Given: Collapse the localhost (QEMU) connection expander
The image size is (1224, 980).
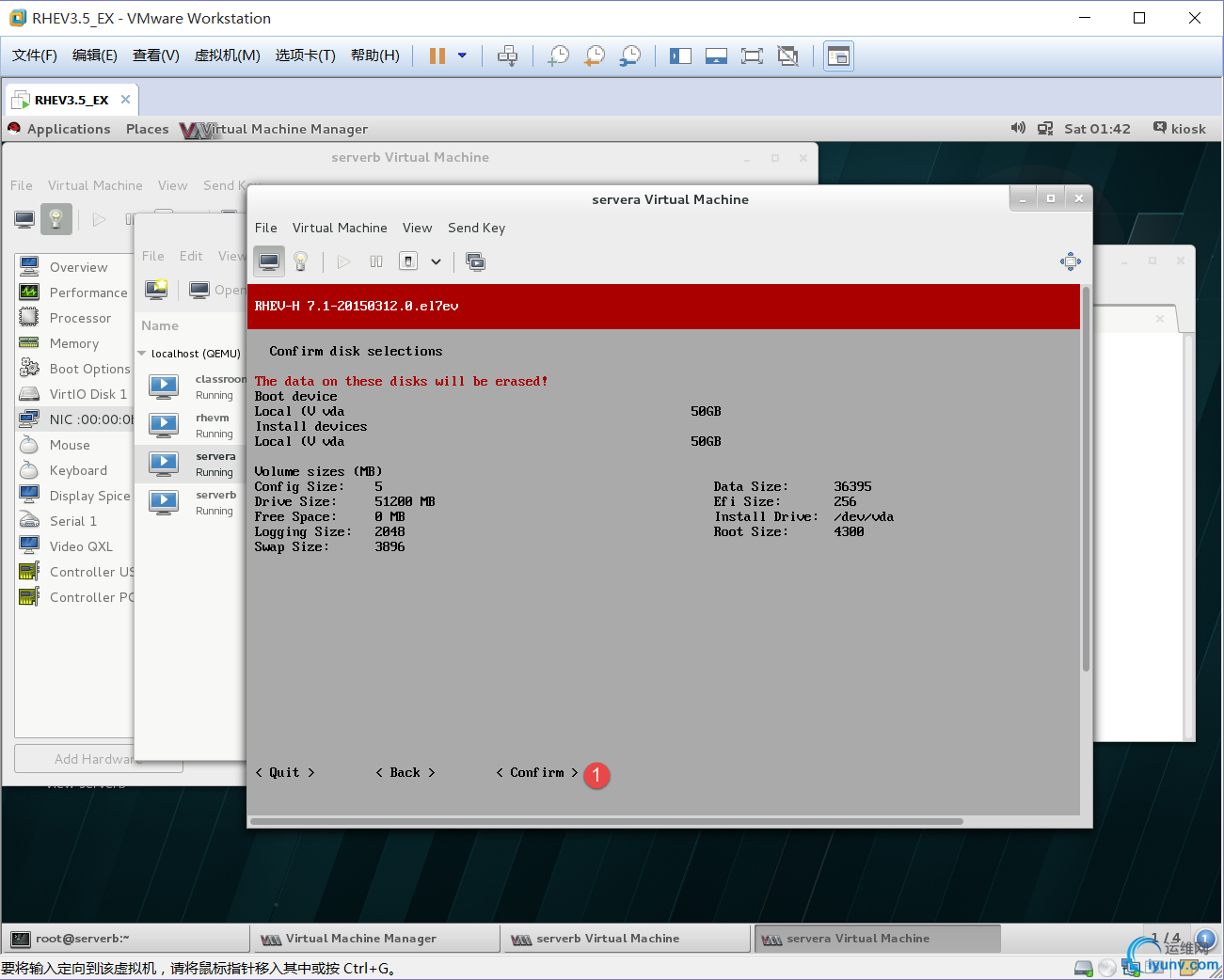Looking at the screenshot, I should tap(142, 354).
